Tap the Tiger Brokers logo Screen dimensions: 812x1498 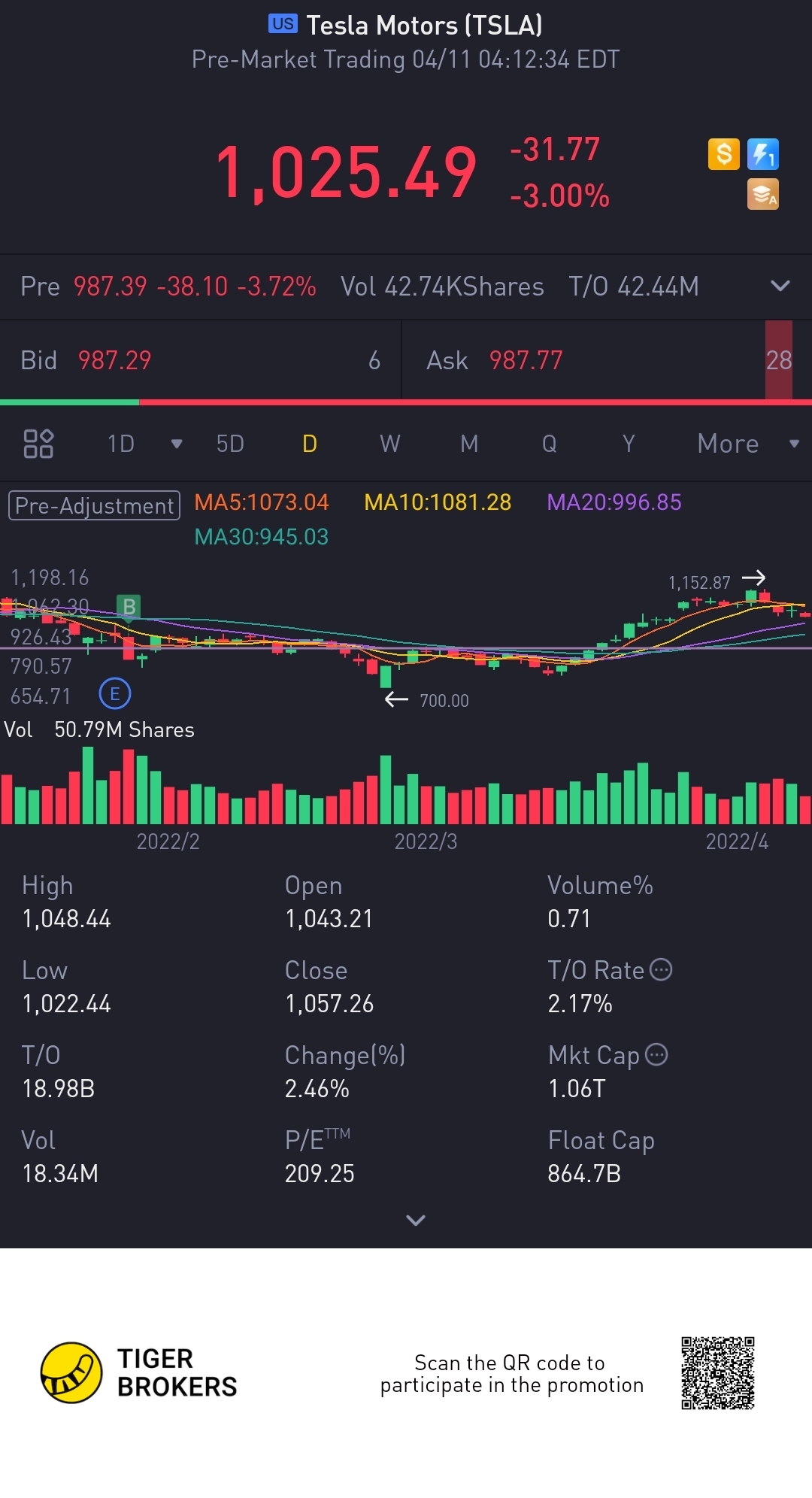point(139,1372)
